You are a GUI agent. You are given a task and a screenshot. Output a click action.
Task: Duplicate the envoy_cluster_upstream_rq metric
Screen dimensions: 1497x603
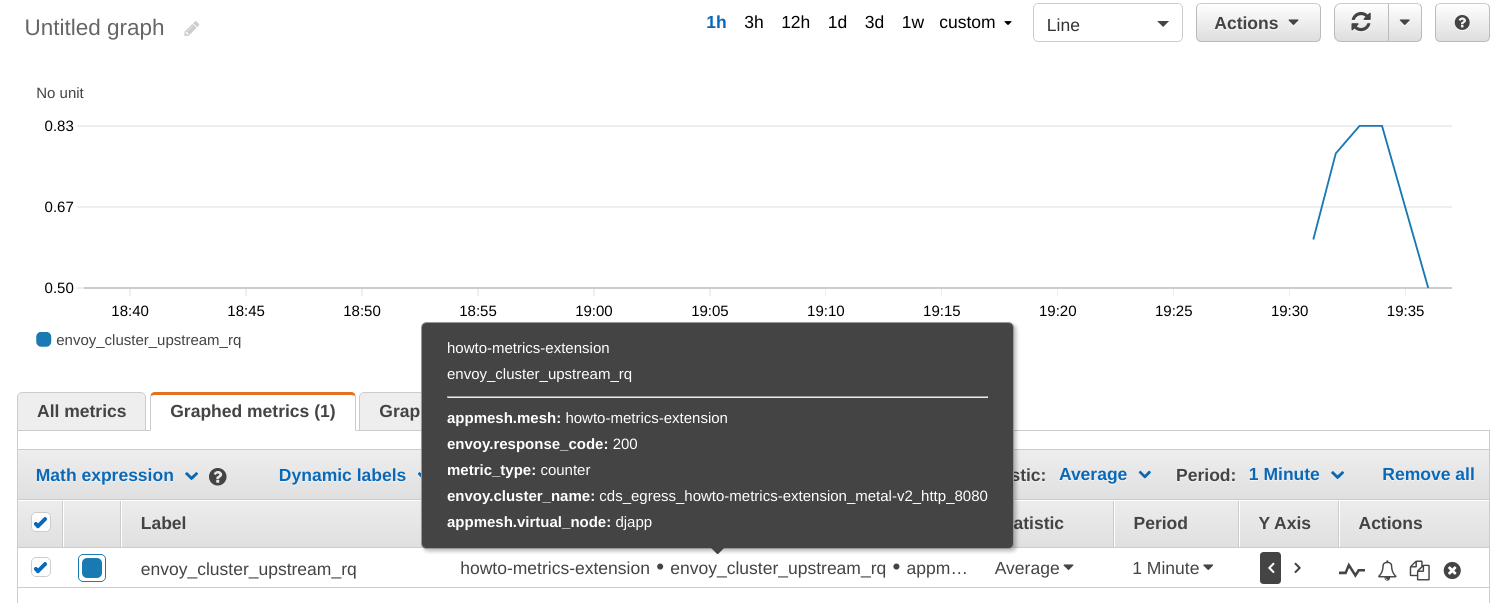point(1420,569)
